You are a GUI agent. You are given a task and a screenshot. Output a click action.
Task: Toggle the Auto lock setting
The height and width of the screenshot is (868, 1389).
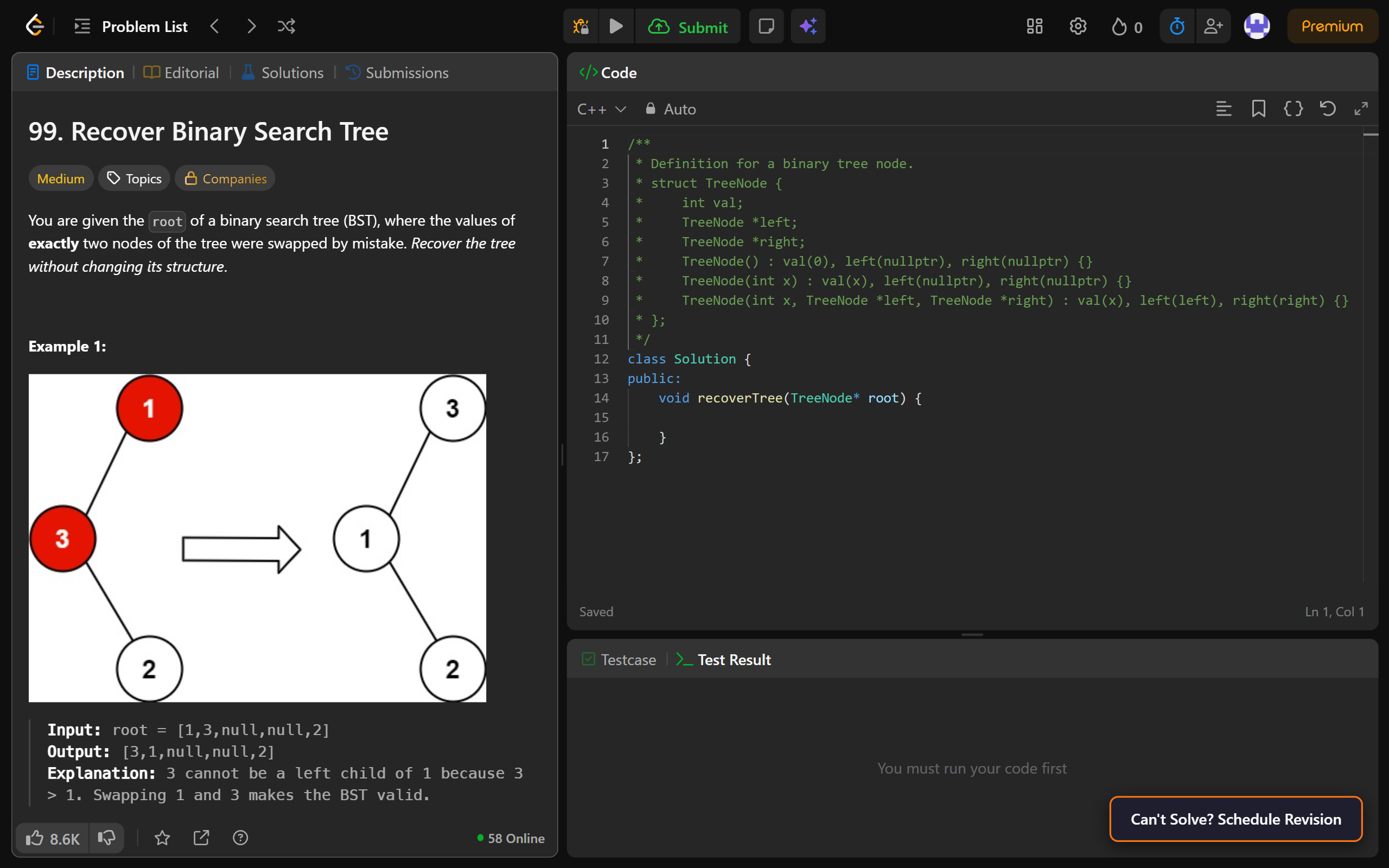671,109
